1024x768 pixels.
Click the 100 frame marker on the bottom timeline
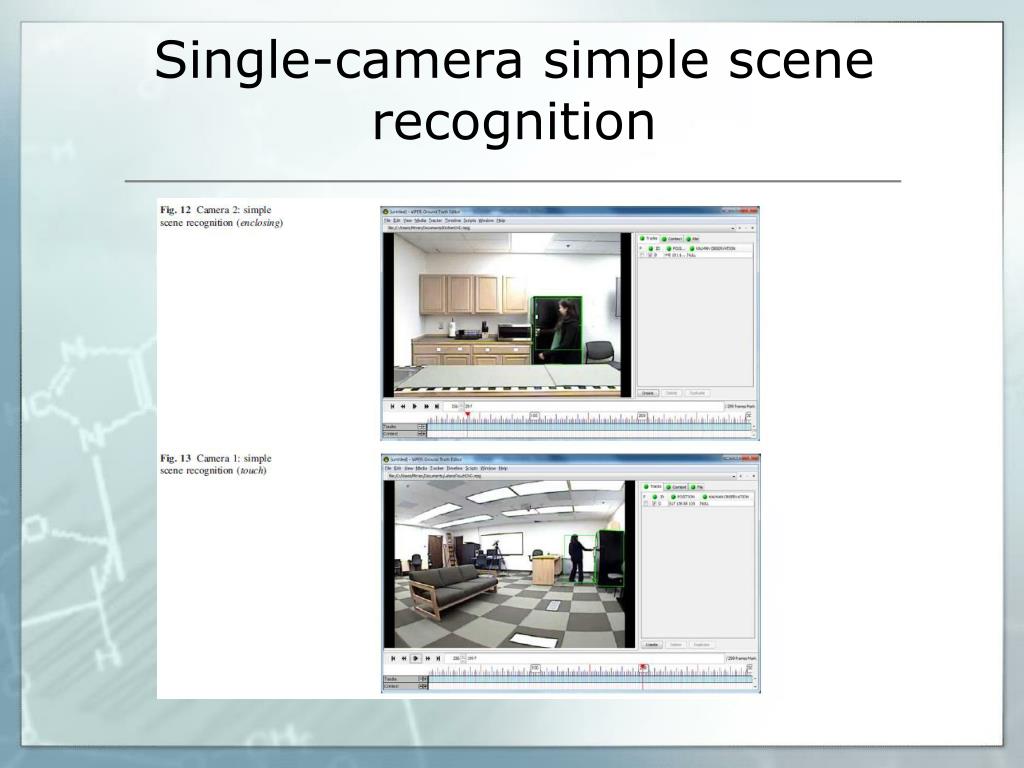(x=536, y=667)
